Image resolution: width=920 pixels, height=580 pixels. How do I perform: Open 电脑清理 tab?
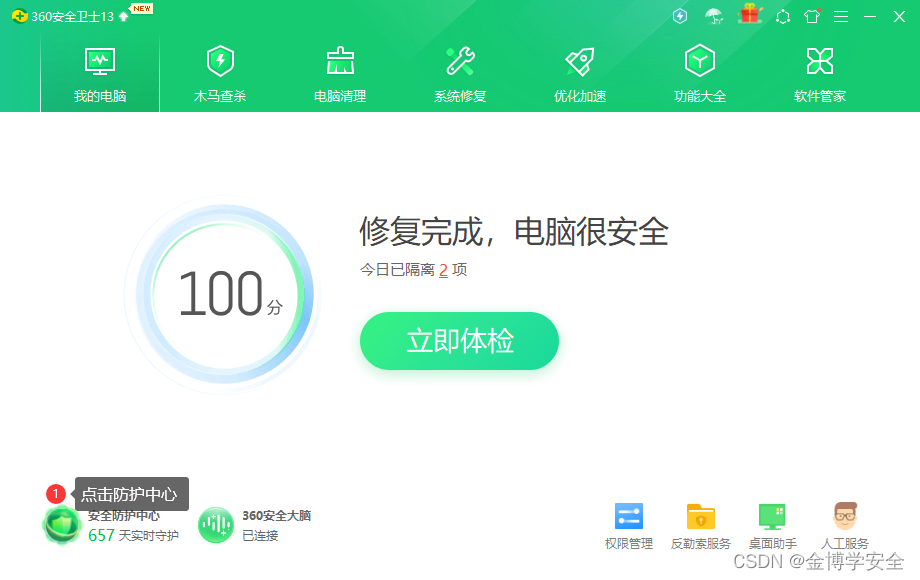(x=340, y=74)
